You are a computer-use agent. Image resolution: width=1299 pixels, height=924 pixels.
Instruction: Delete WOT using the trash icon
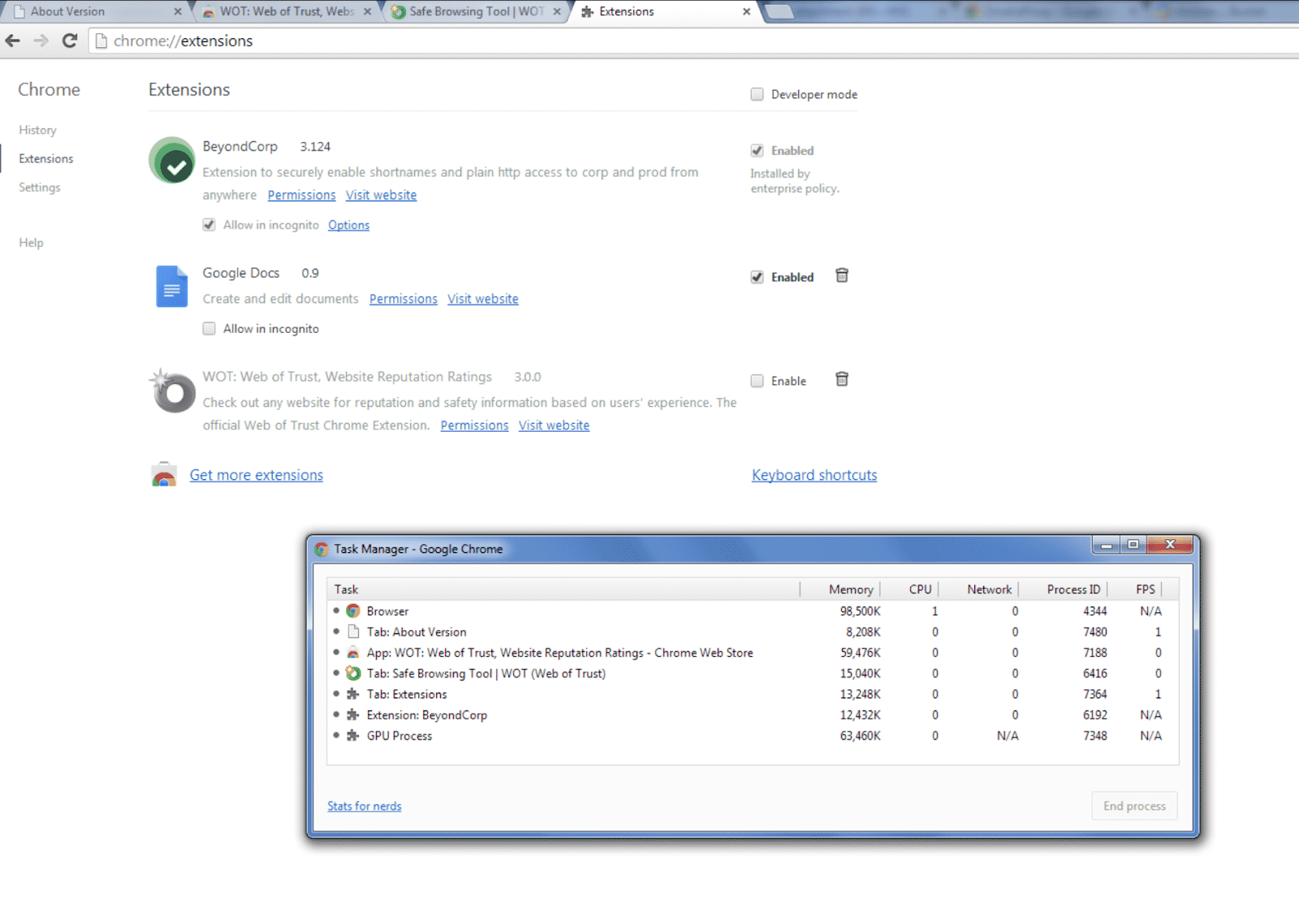(x=842, y=379)
